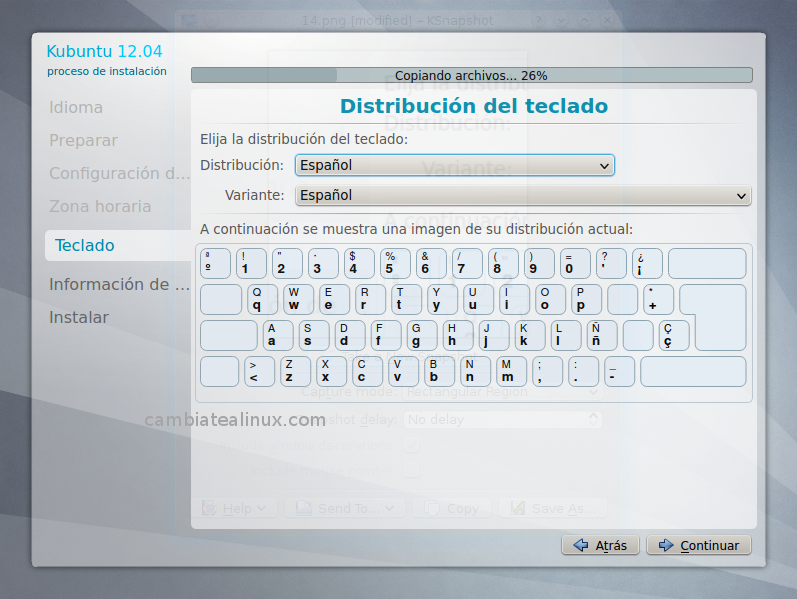Click the comma semicolon key on preview
Image resolution: width=797 pixels, height=599 pixels.
[547, 372]
